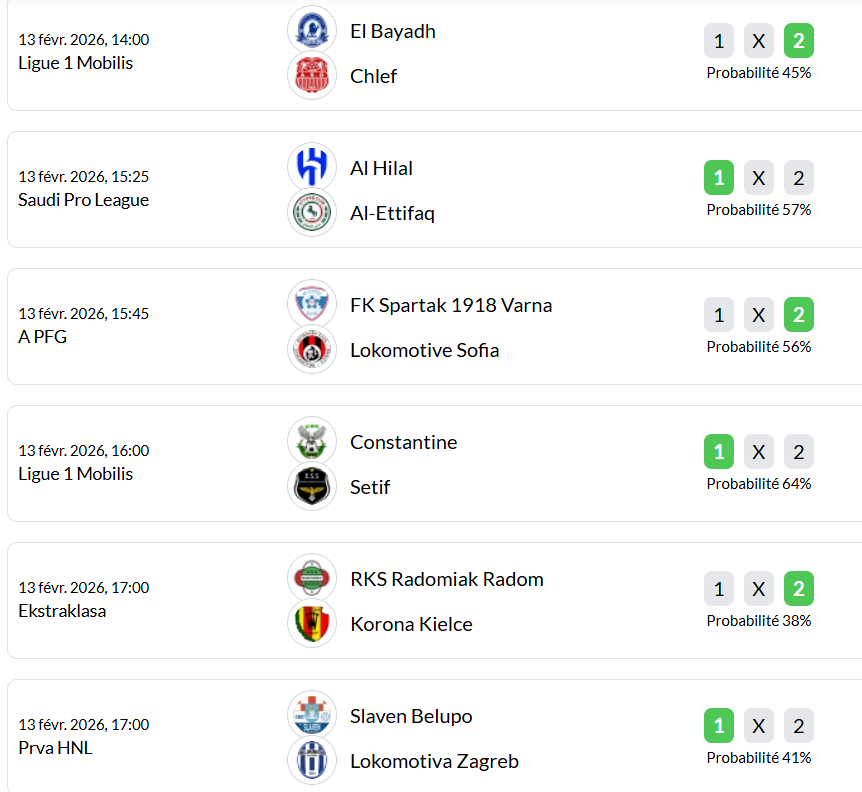Select highlighted 2 for Spartak Varna match
The height and width of the screenshot is (792, 862).
pyautogui.click(x=798, y=315)
